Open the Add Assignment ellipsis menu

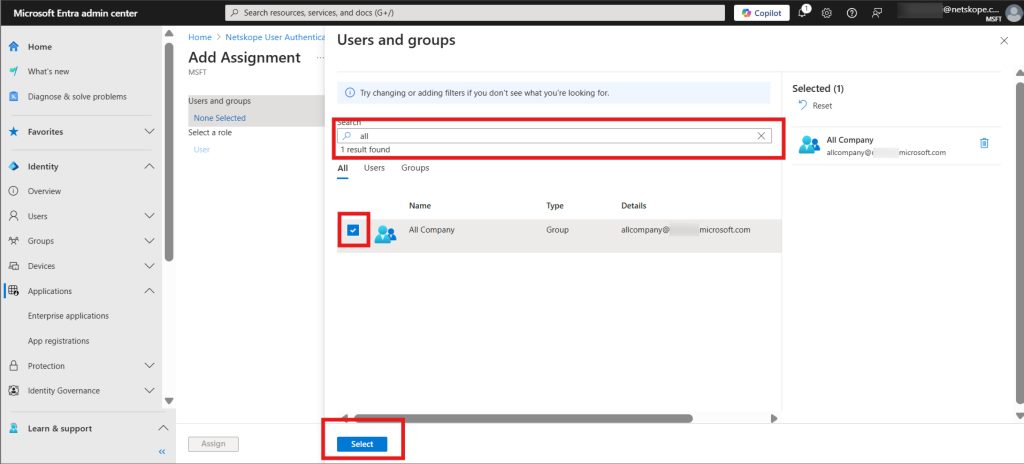pos(320,58)
